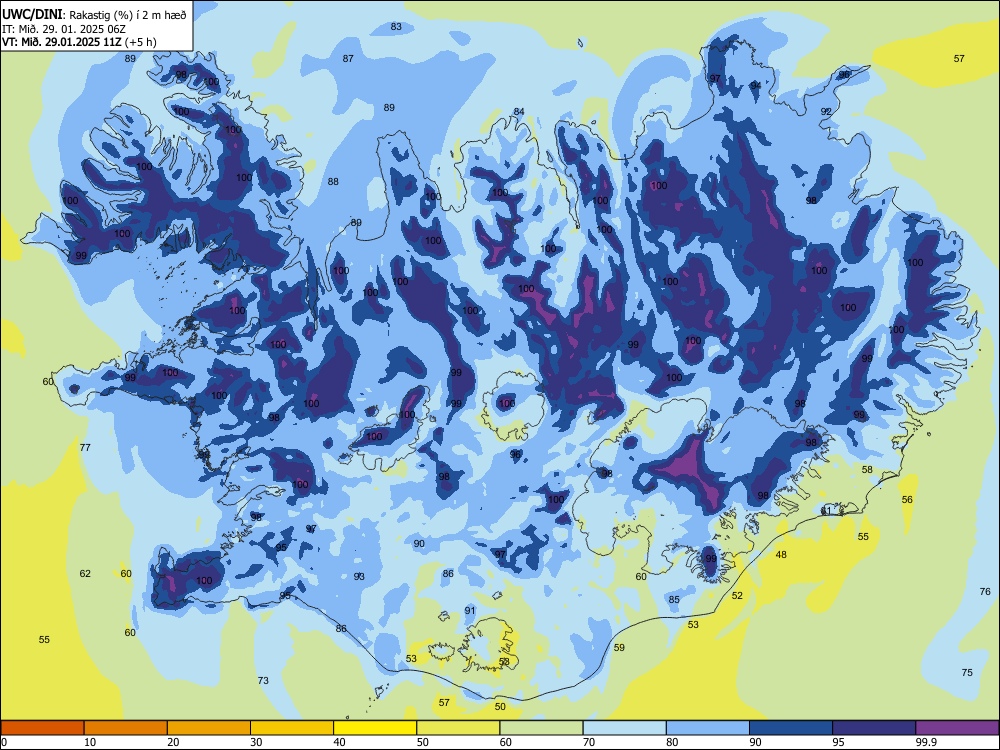Click the orange 10–20 legend swatch

pos(126,728)
